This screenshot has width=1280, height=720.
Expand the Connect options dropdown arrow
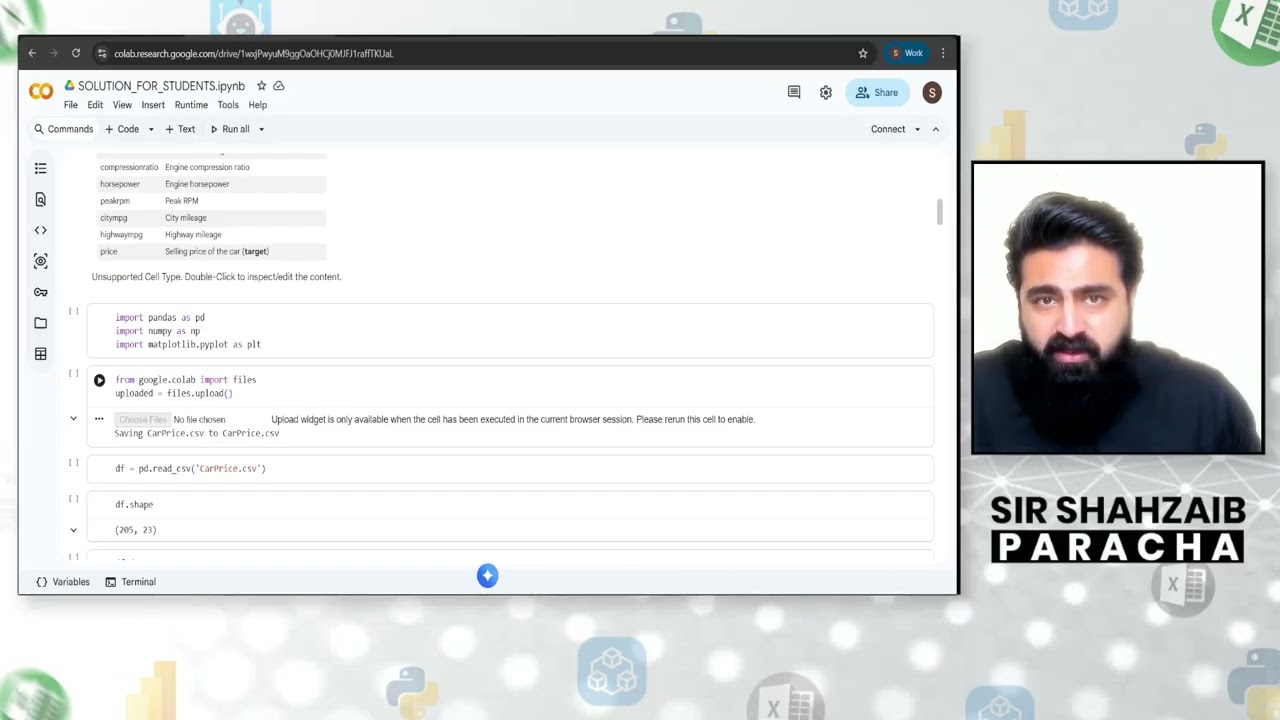point(917,129)
